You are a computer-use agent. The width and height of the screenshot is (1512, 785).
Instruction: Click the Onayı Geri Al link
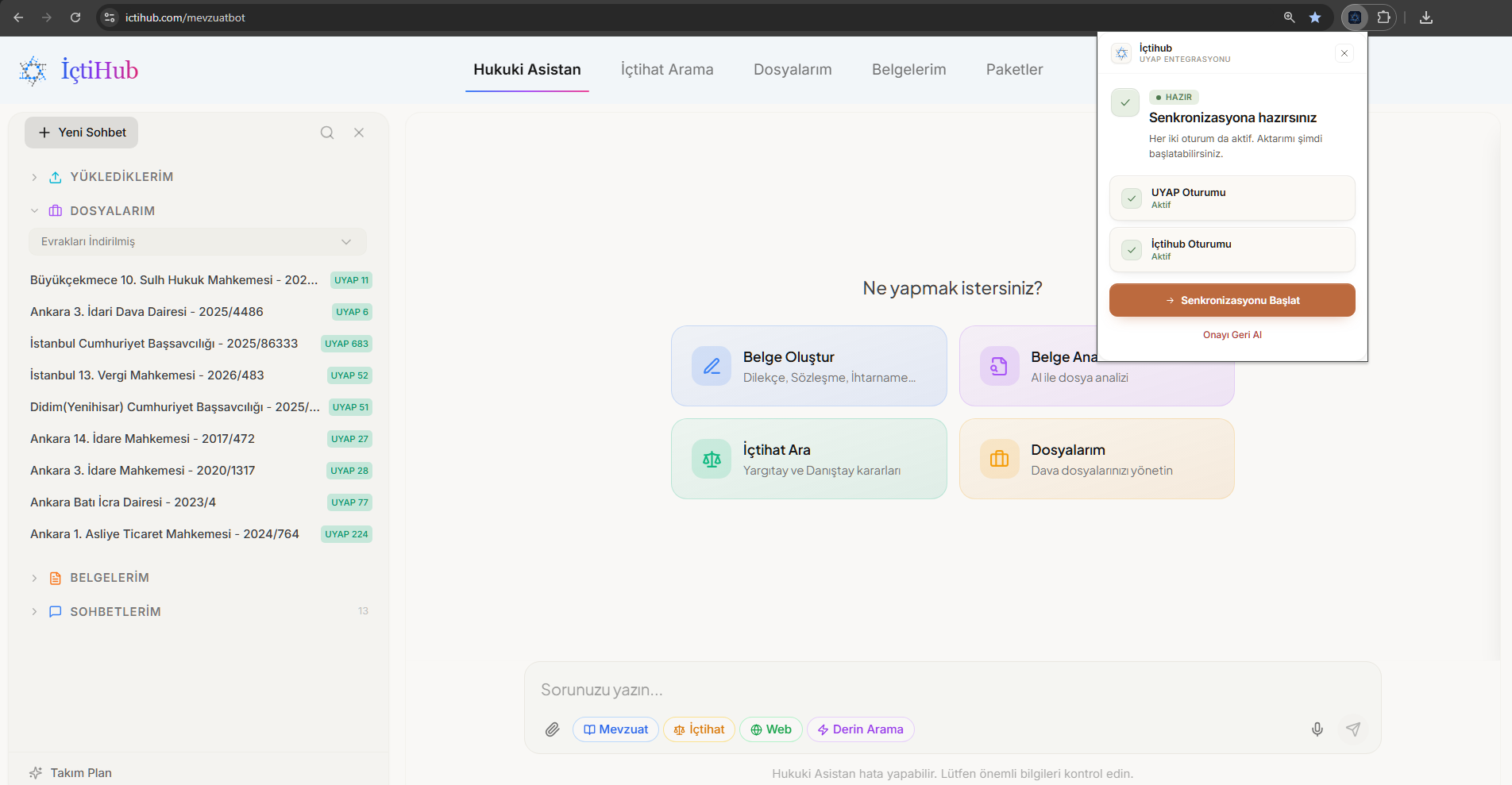pyautogui.click(x=1232, y=335)
